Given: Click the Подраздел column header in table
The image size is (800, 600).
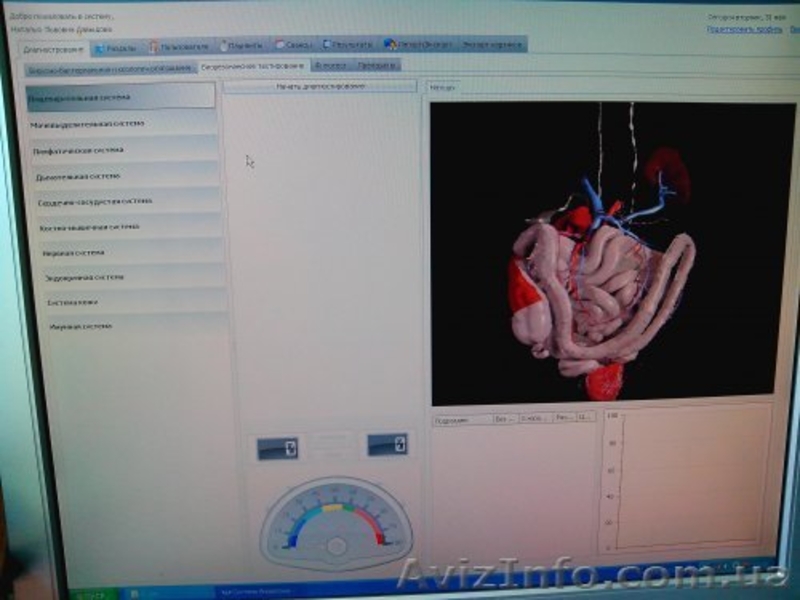Looking at the screenshot, I should (461, 419).
